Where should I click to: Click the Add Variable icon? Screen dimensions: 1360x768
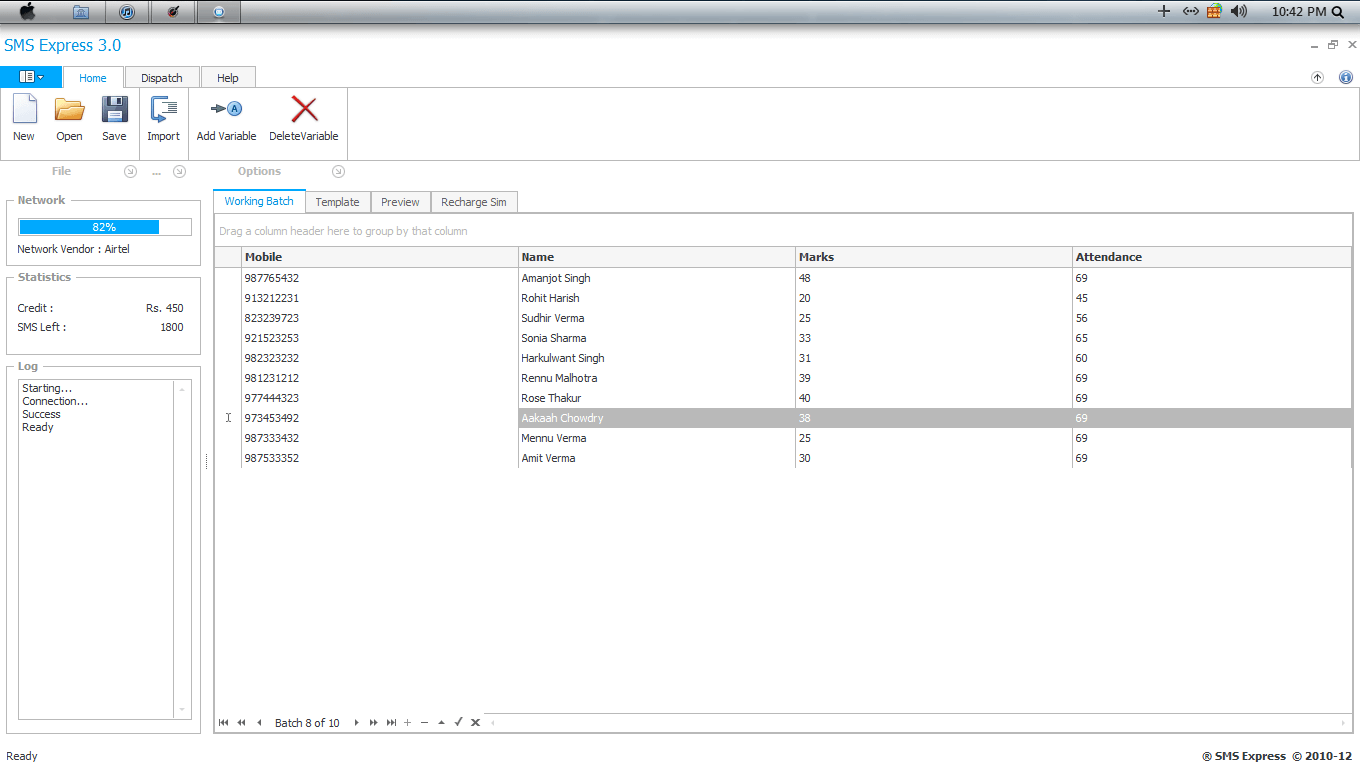(226, 110)
